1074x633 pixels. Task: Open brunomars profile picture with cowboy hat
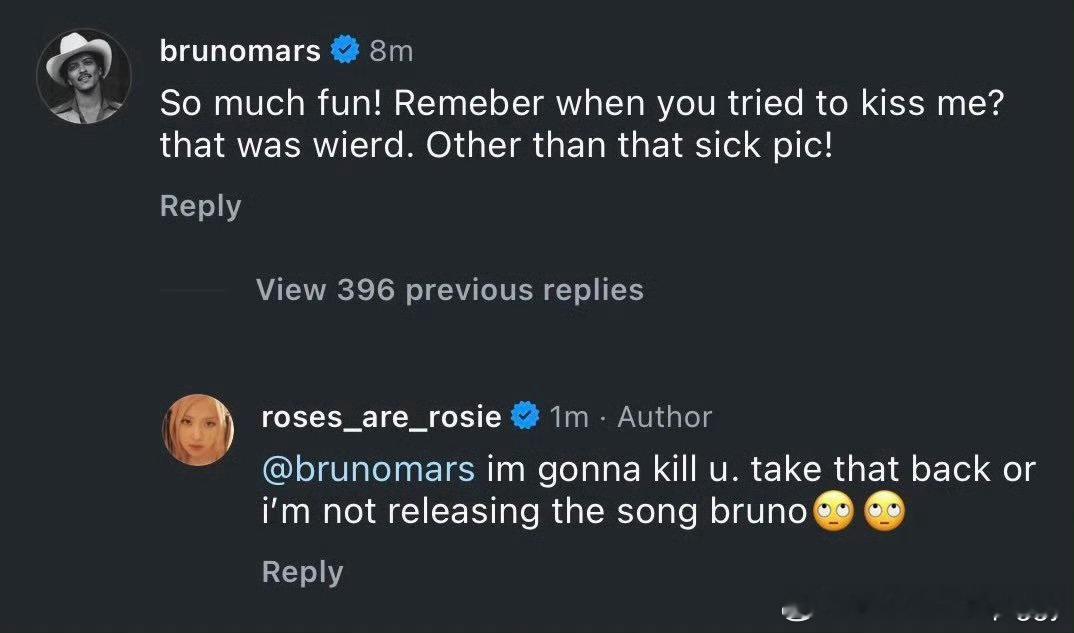click(84, 77)
